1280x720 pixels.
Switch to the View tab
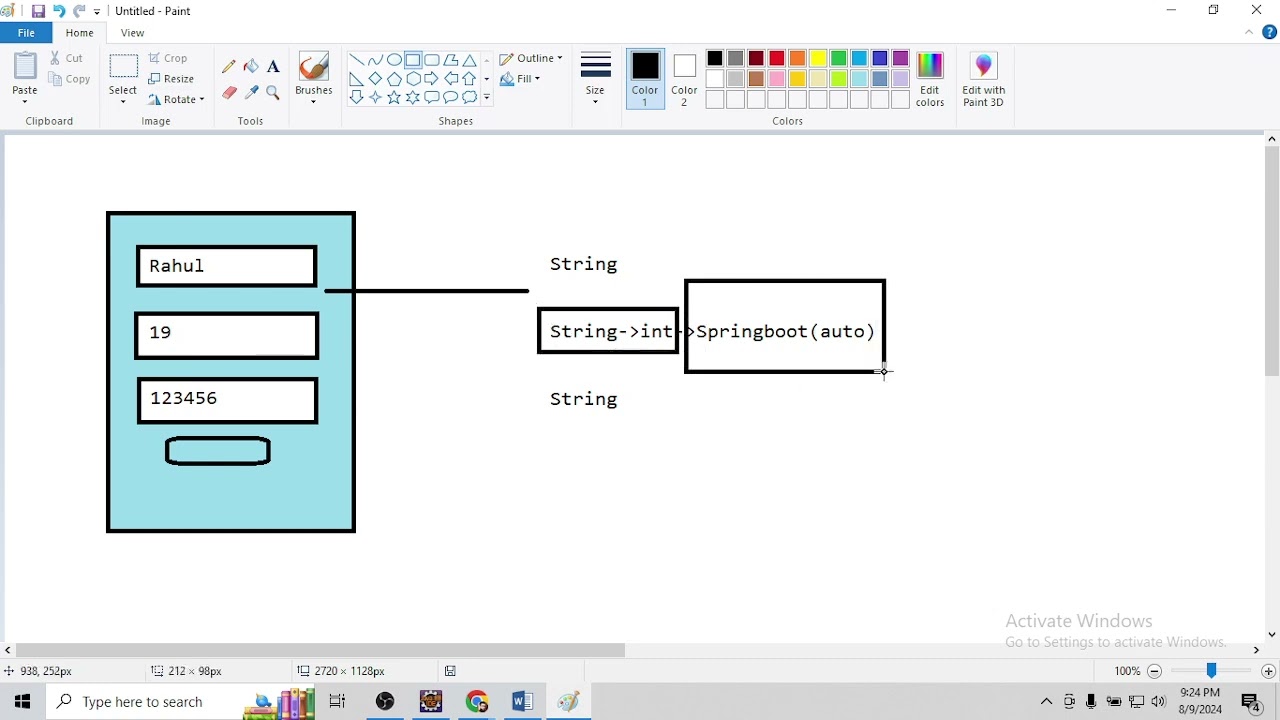pos(132,33)
